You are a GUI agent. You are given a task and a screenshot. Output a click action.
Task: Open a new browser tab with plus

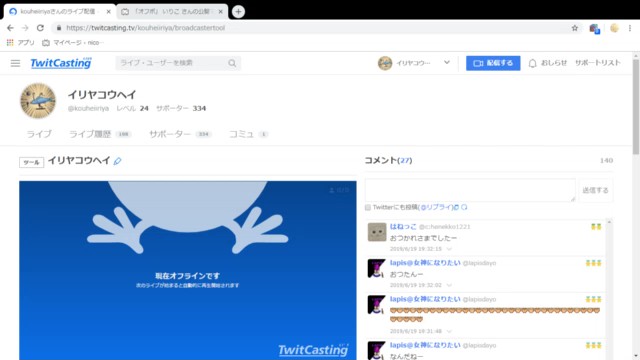pos(238,11)
